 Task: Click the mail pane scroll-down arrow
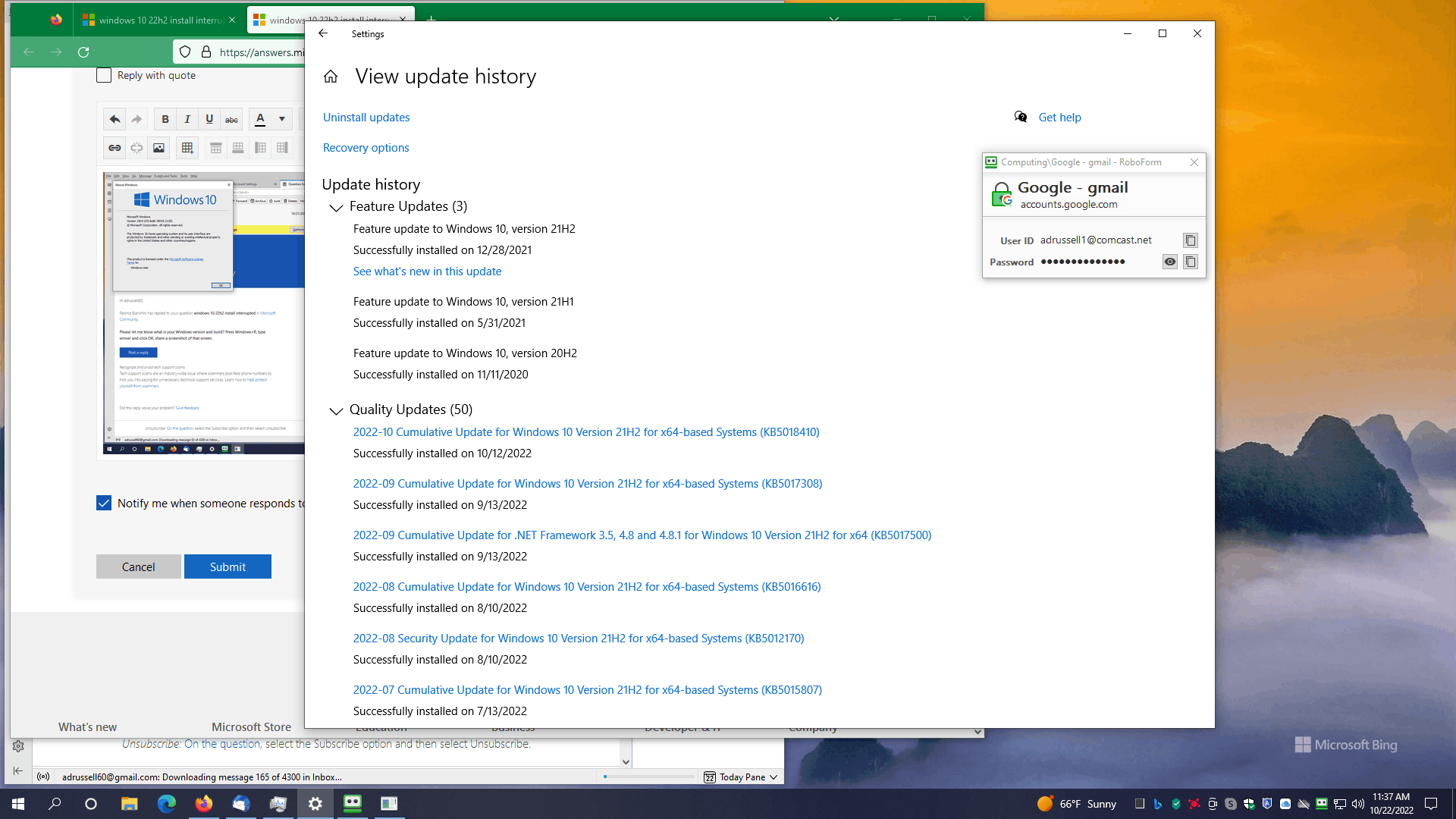tap(626, 761)
